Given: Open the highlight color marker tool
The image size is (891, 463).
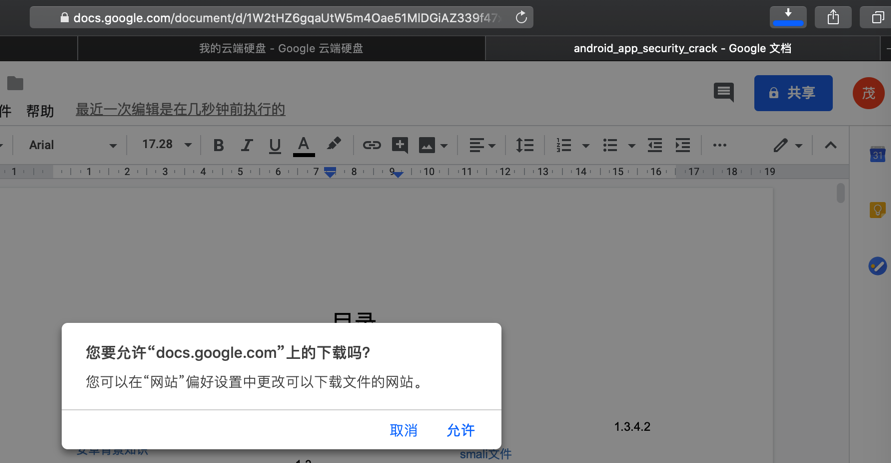Looking at the screenshot, I should (x=334, y=144).
